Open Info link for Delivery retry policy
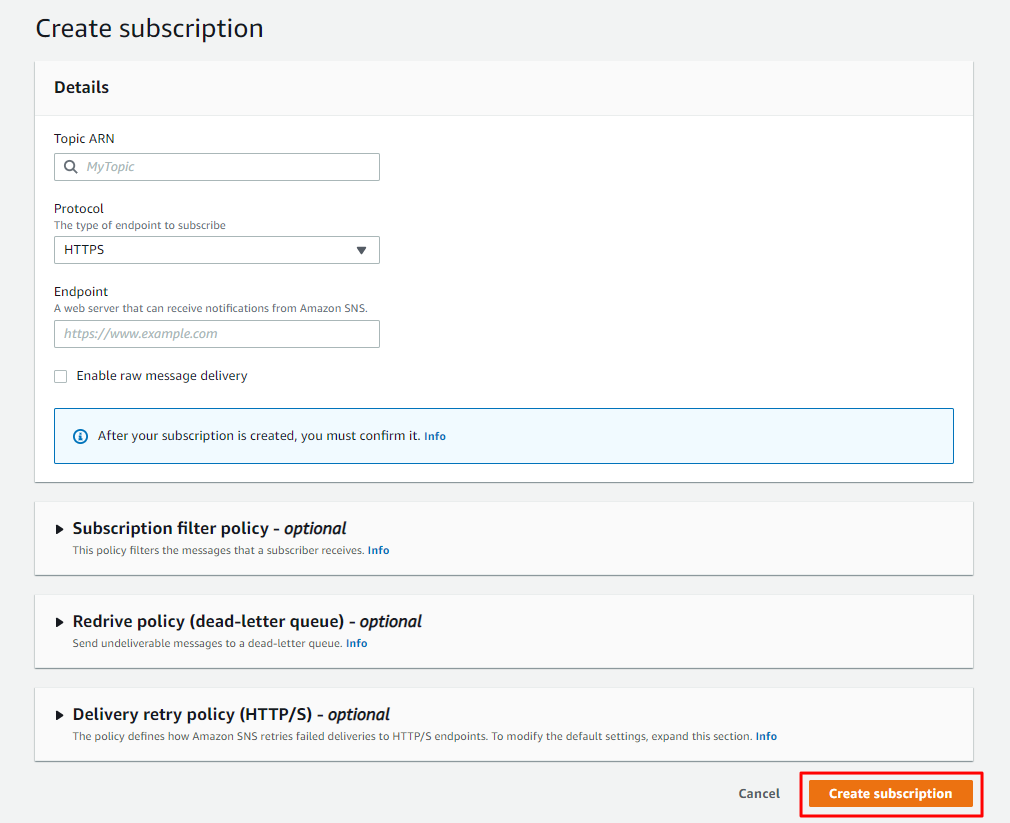 (766, 737)
